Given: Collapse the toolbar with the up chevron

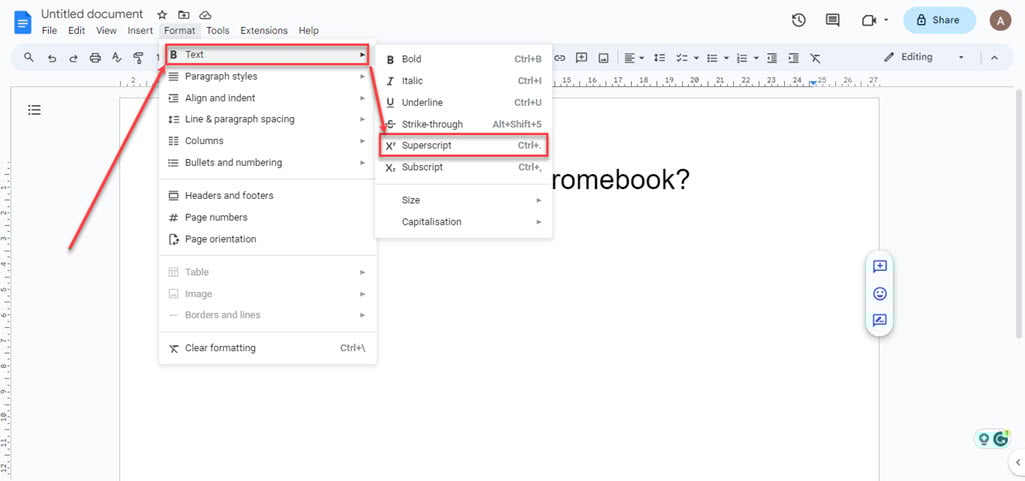Looking at the screenshot, I should pos(994,58).
